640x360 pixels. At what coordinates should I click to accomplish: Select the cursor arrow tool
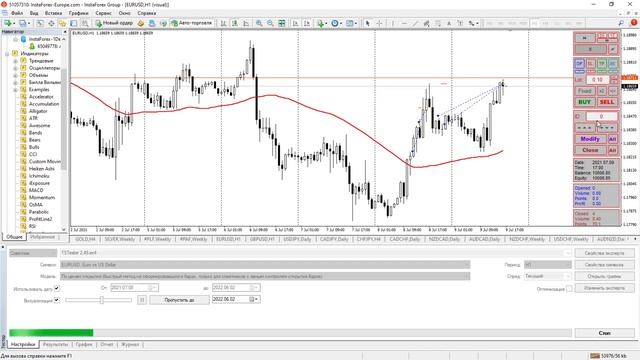point(367,23)
